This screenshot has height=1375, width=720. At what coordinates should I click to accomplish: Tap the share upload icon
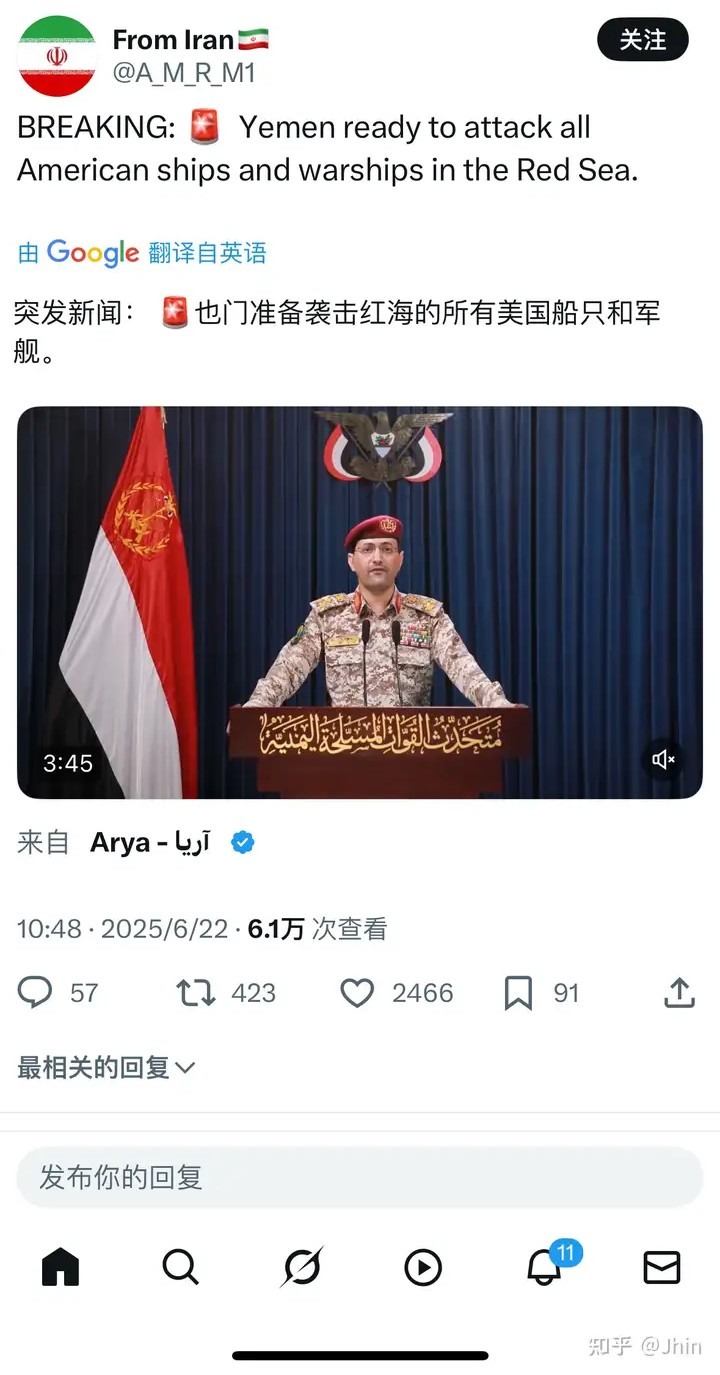[x=679, y=992]
